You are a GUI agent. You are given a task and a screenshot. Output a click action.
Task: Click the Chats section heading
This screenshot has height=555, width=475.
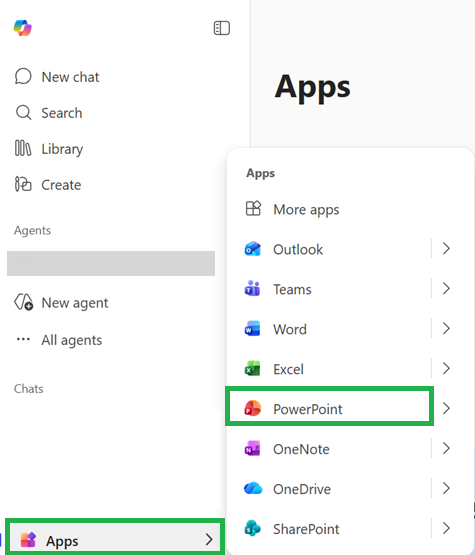[x=29, y=389]
